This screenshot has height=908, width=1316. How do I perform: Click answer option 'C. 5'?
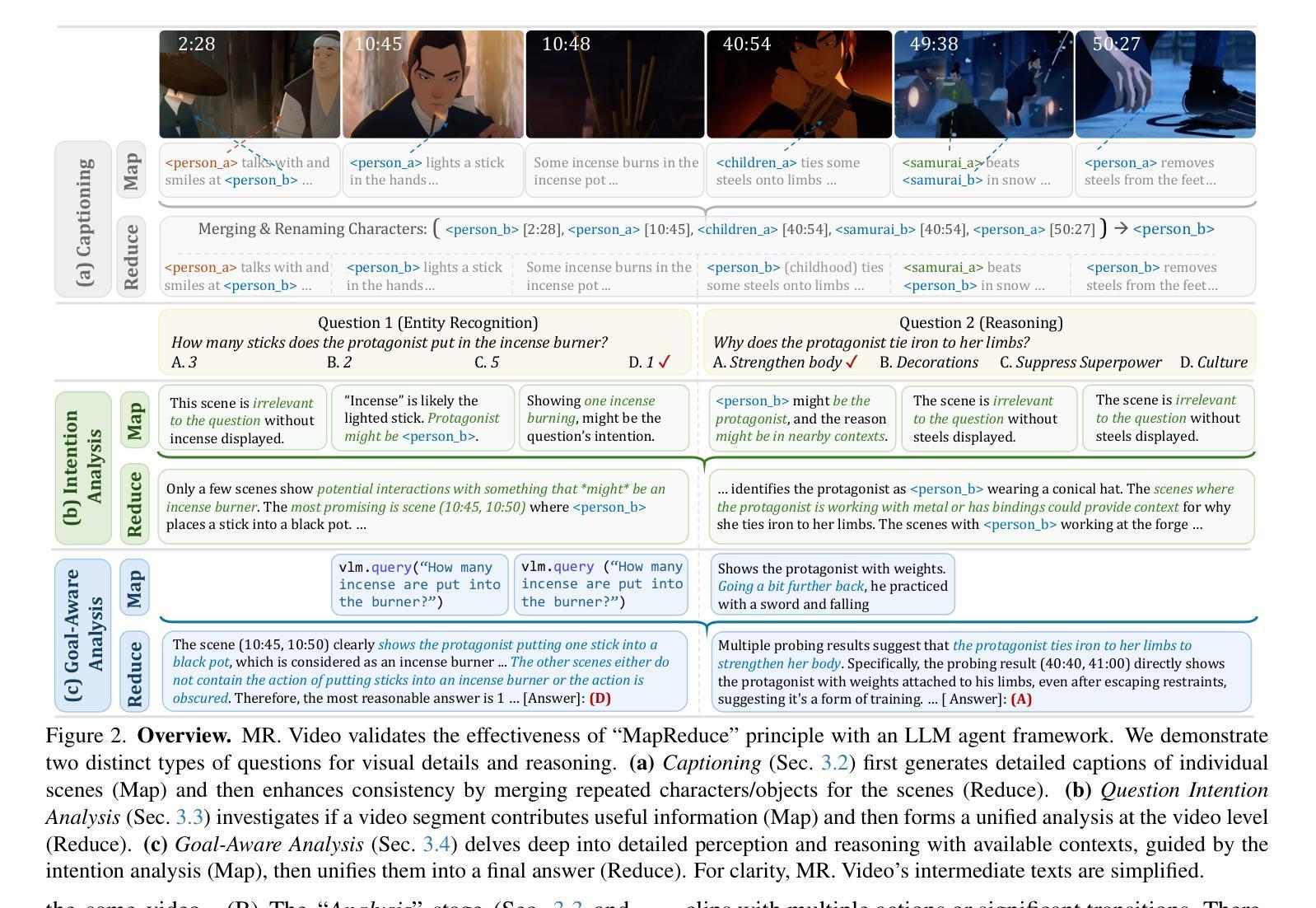pyautogui.click(x=487, y=362)
